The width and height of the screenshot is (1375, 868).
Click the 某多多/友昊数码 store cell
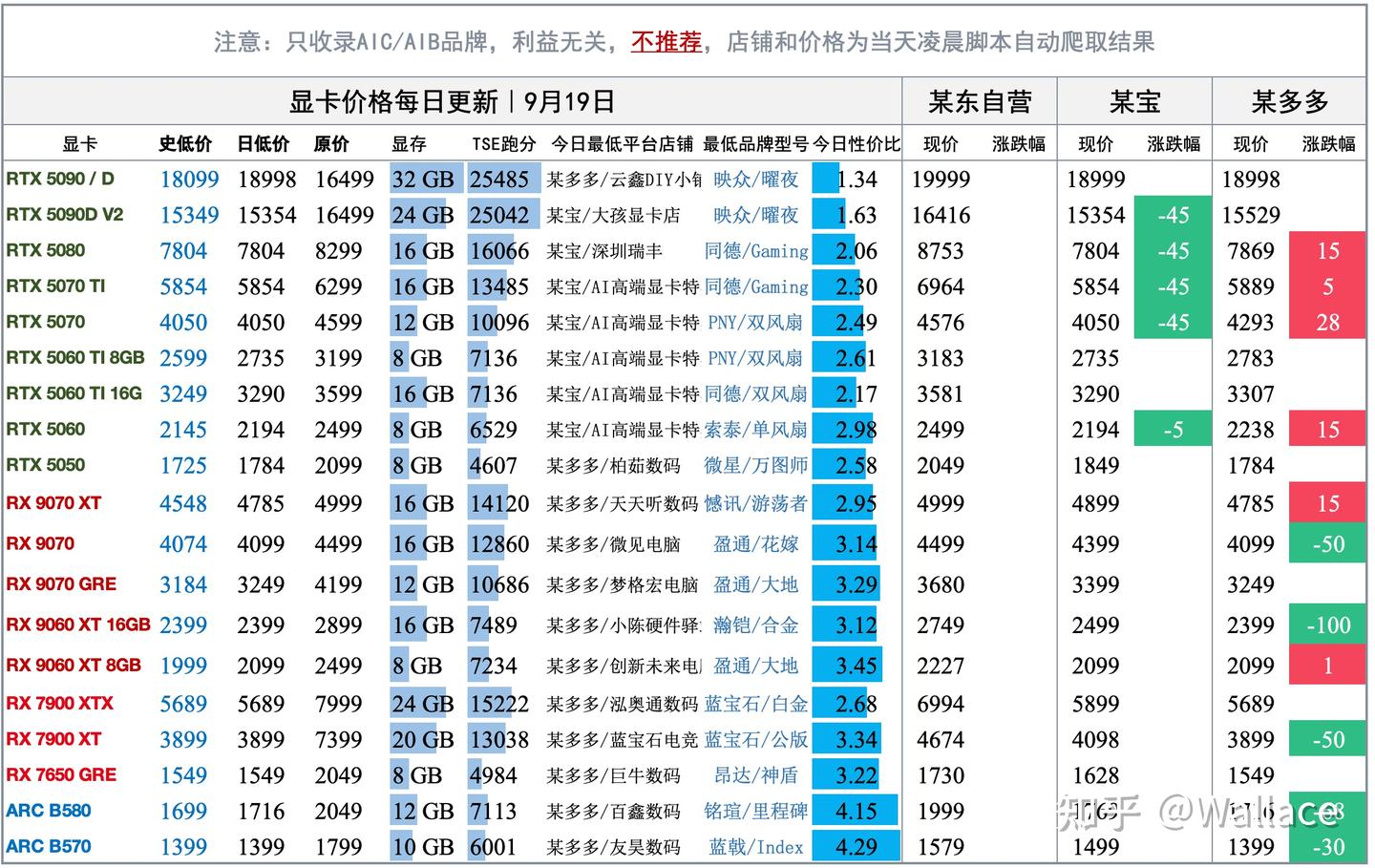613,847
